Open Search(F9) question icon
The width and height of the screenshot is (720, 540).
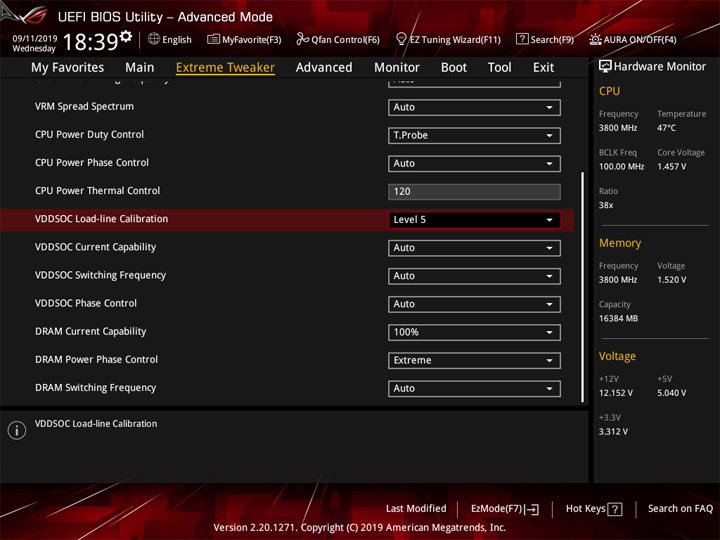522,39
